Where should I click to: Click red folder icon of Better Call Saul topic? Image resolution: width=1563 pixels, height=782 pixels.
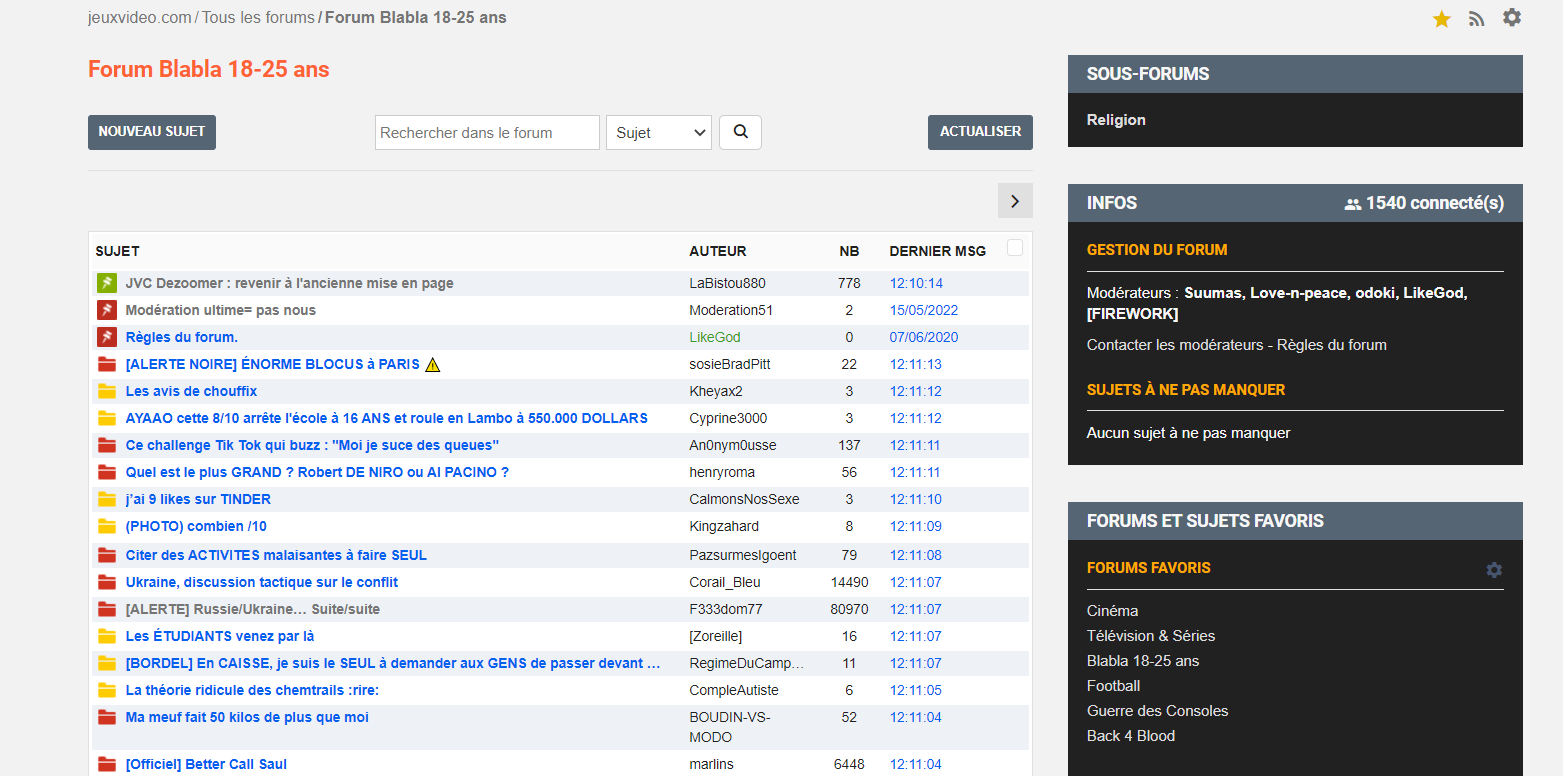(x=107, y=764)
